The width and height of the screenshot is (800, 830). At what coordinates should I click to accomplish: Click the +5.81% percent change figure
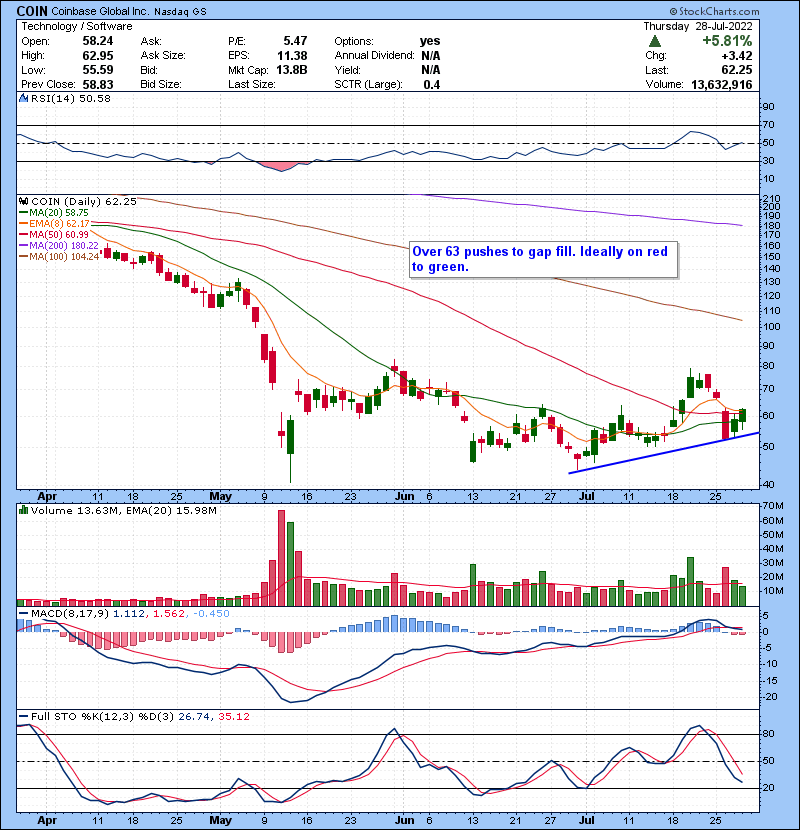727,41
